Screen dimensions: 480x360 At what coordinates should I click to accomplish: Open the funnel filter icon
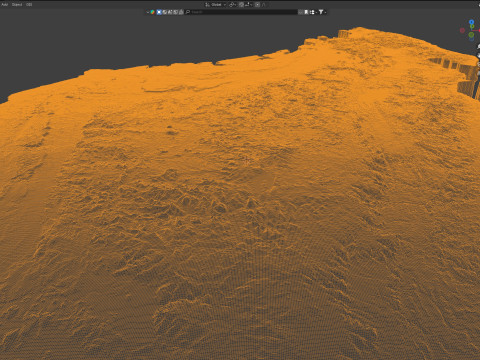tap(321, 12)
